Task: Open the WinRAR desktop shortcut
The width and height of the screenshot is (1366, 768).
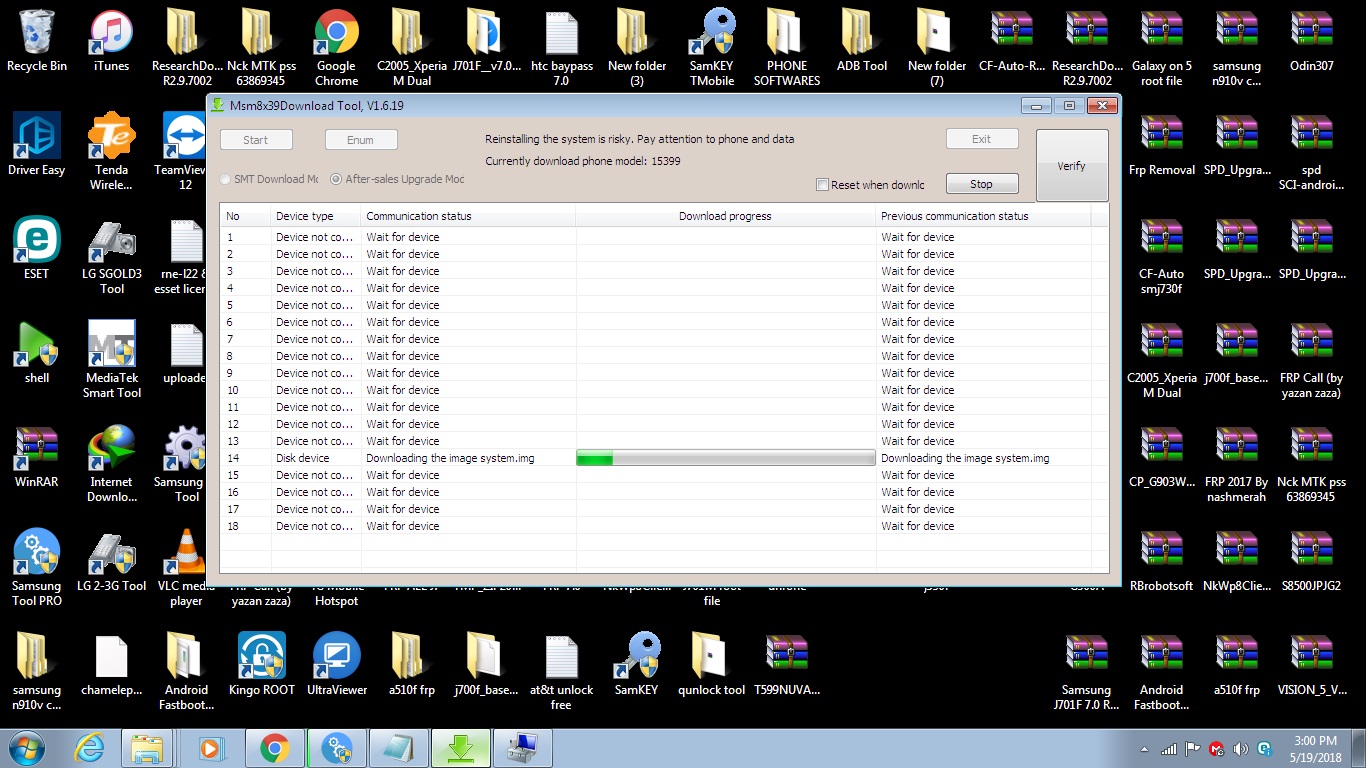Action: click(37, 456)
